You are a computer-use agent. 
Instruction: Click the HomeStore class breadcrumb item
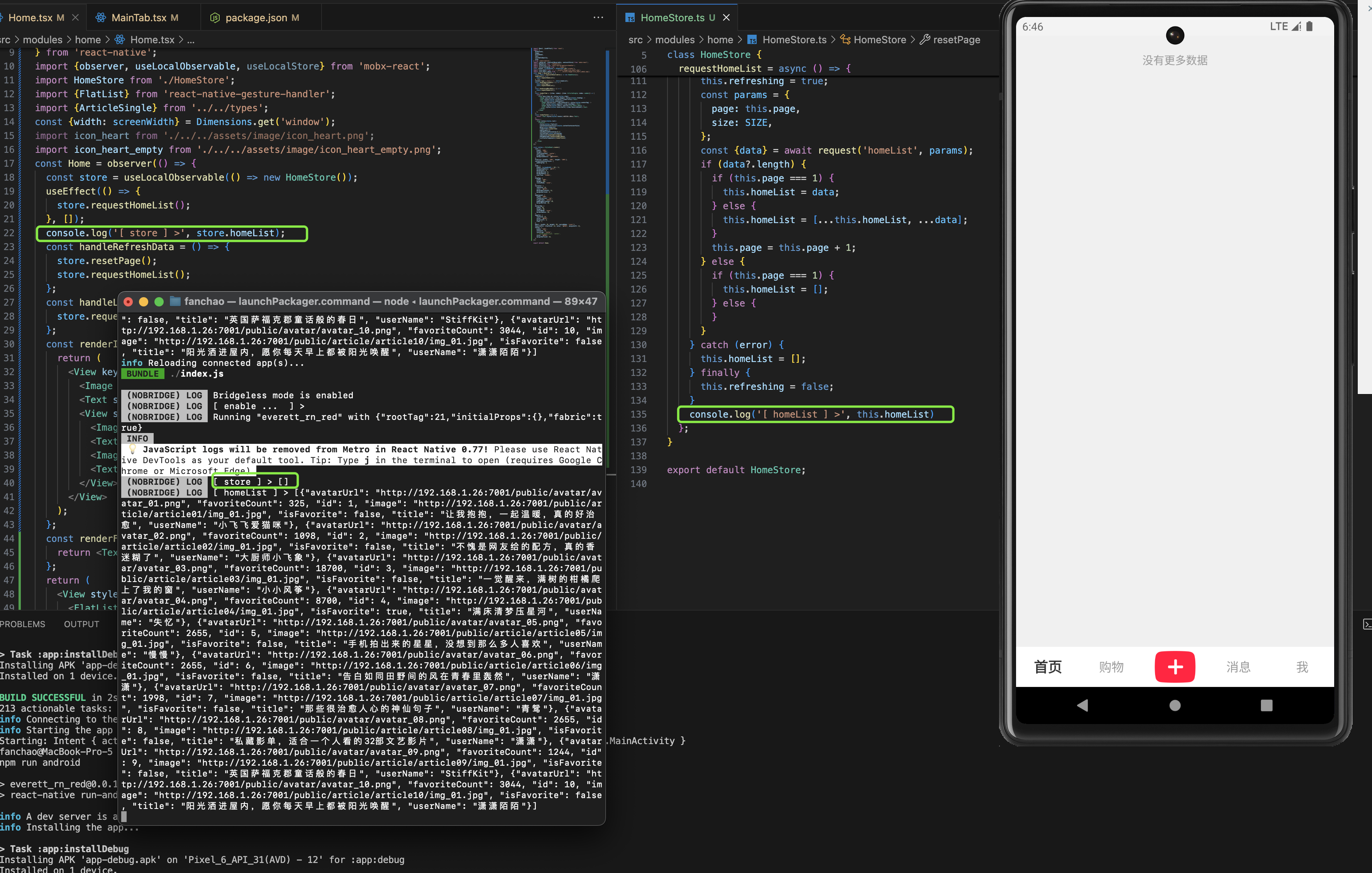tap(880, 39)
